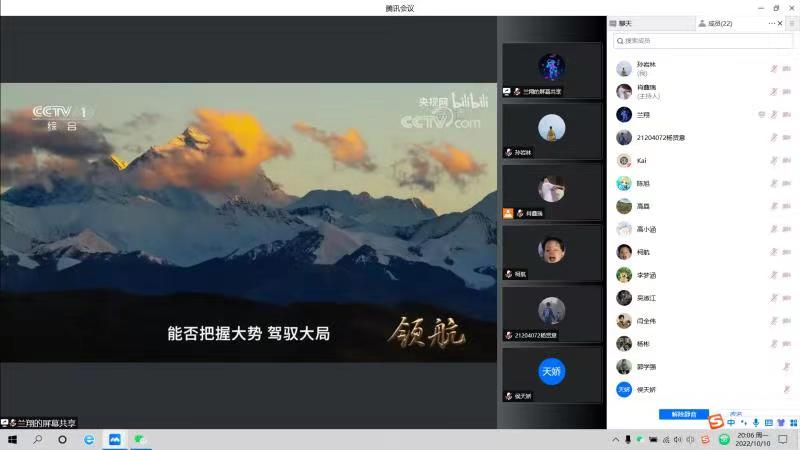Toggle camera icon for 肖鑫炜
Viewport: 800px width, 450px height.
pos(784,92)
